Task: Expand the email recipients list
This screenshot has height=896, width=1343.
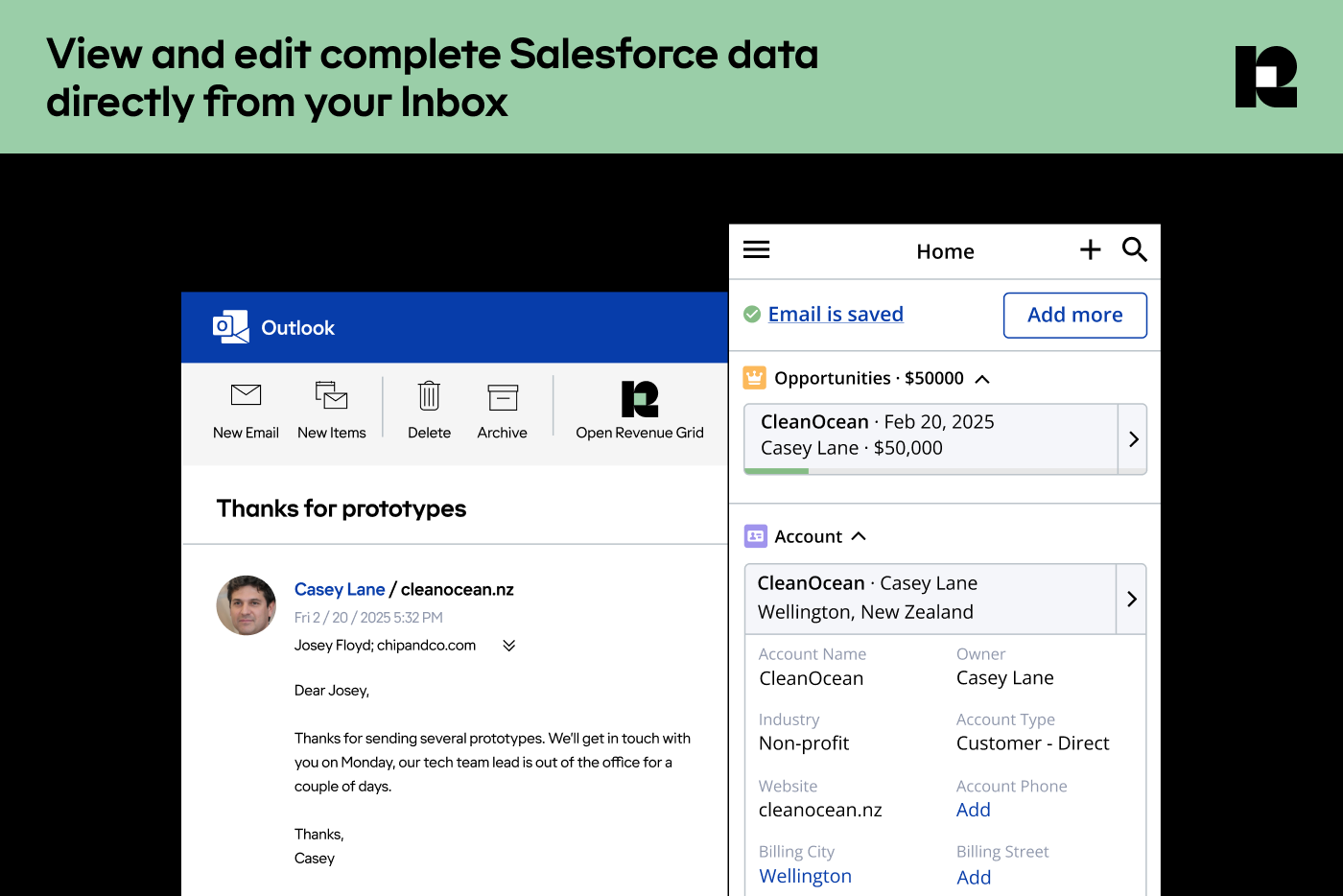Action: tap(509, 646)
